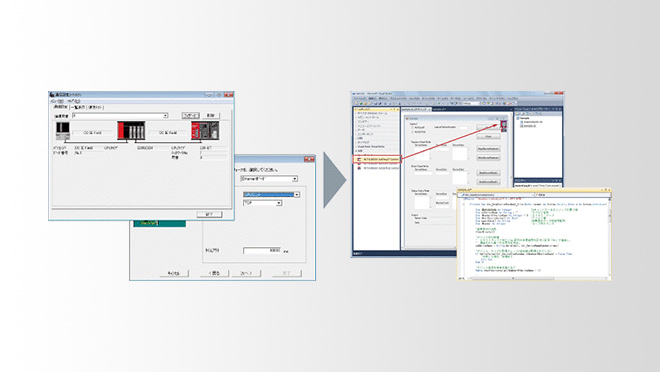Open the Sample project node in Solution Explorer
Image resolution: width=660 pixels, height=372 pixels.
point(524,118)
